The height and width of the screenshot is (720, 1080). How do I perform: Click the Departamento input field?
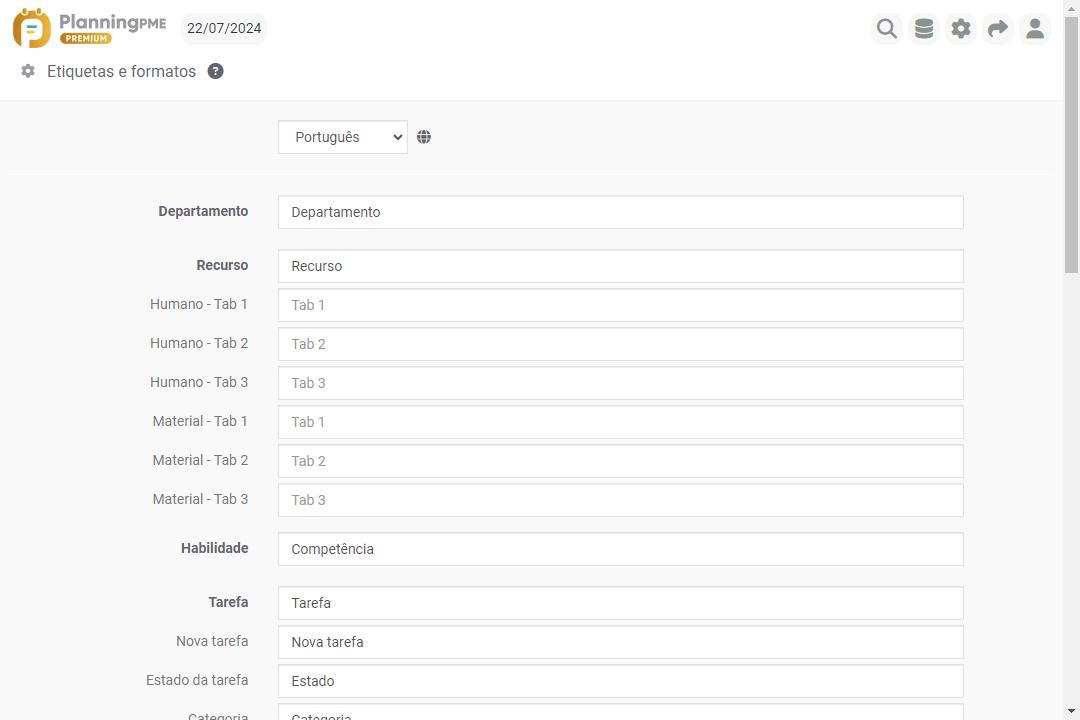coord(621,212)
